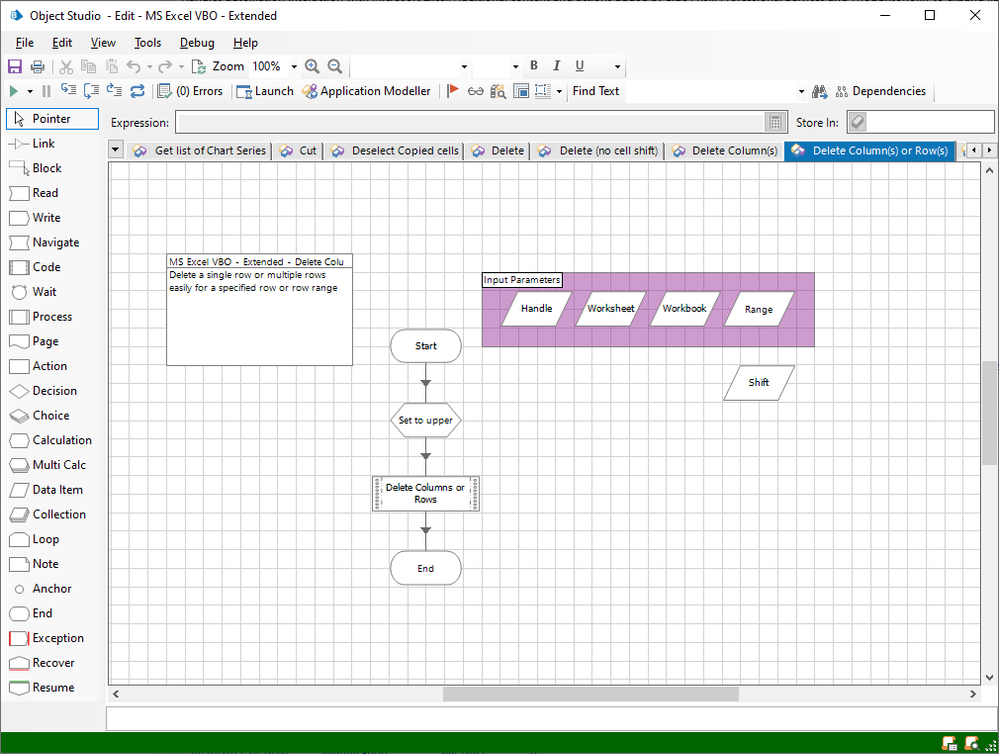Click the Copy icon in toolbar
The image size is (999, 754).
coord(89,66)
